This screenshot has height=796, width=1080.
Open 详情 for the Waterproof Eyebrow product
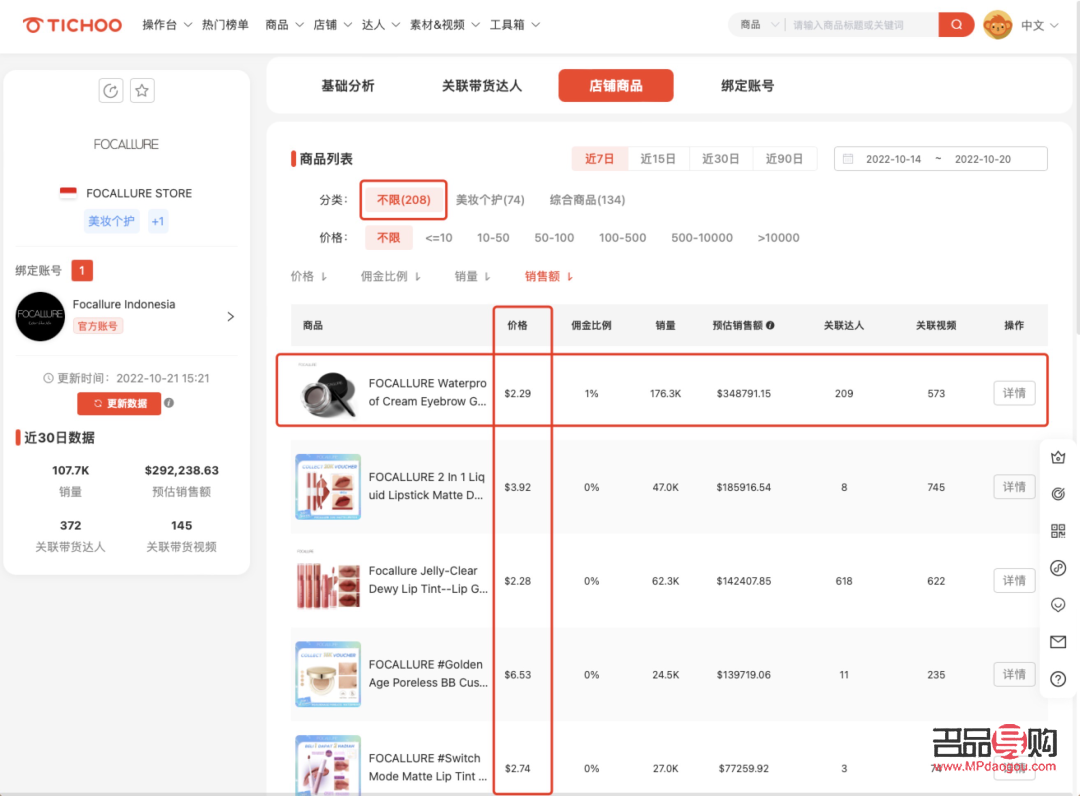pos(1014,393)
